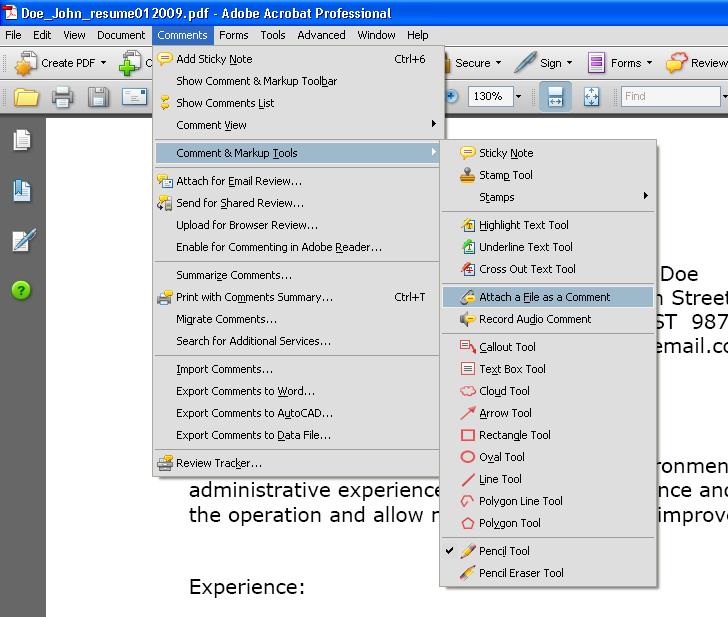Expand Comment & Markup Tools submenu

click(297, 153)
